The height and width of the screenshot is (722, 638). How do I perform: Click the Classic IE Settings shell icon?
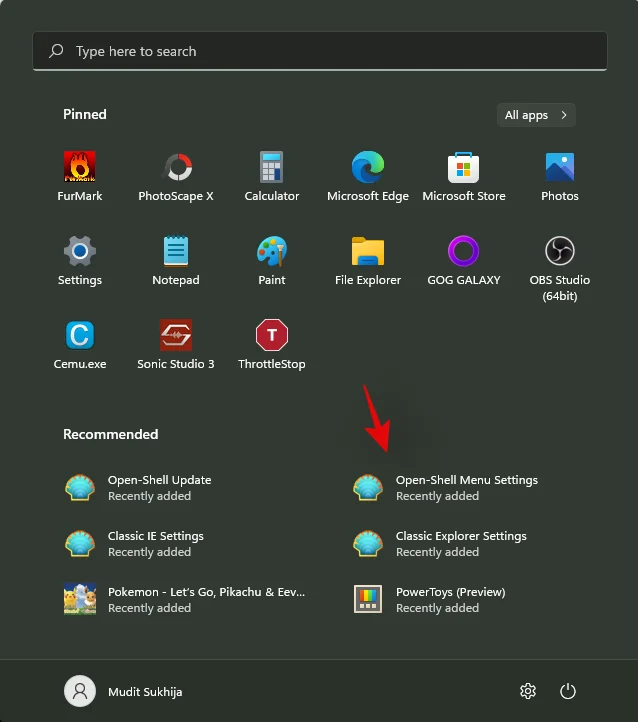tap(80, 544)
